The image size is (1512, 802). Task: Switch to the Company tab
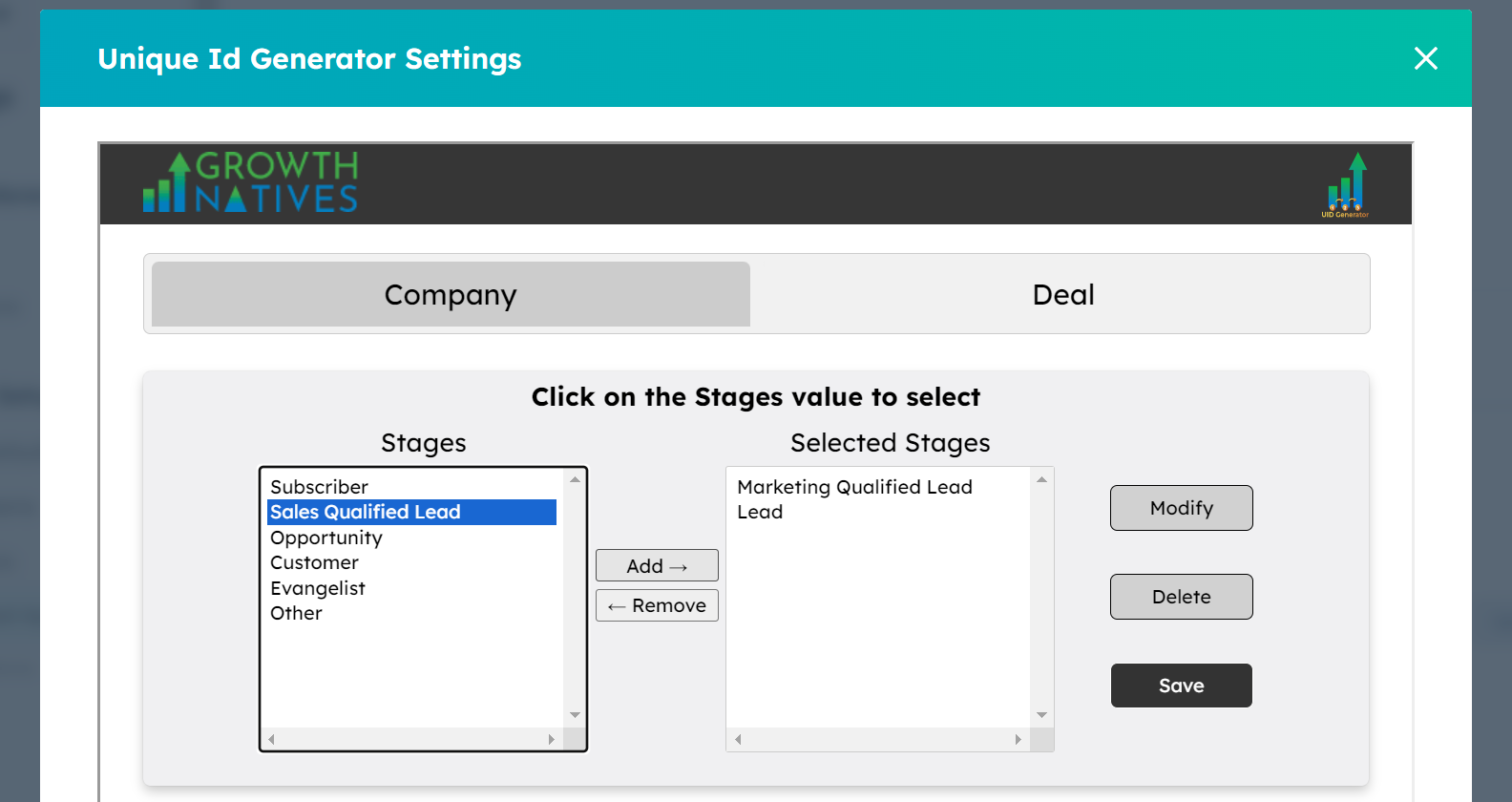(451, 295)
